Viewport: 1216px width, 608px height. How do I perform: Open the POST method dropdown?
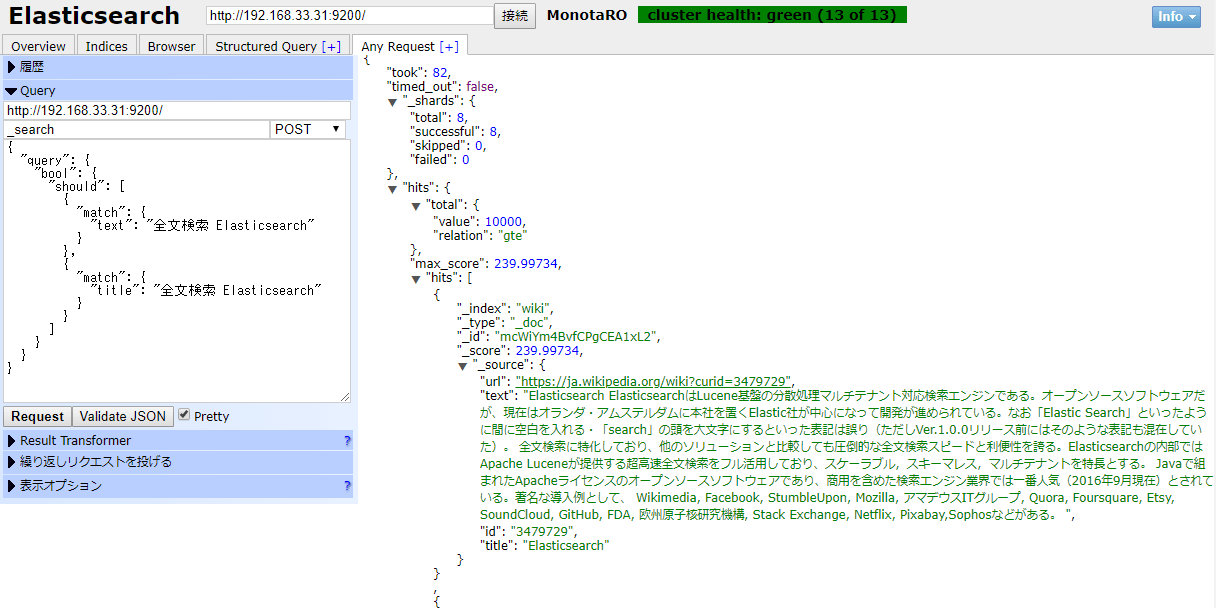307,128
